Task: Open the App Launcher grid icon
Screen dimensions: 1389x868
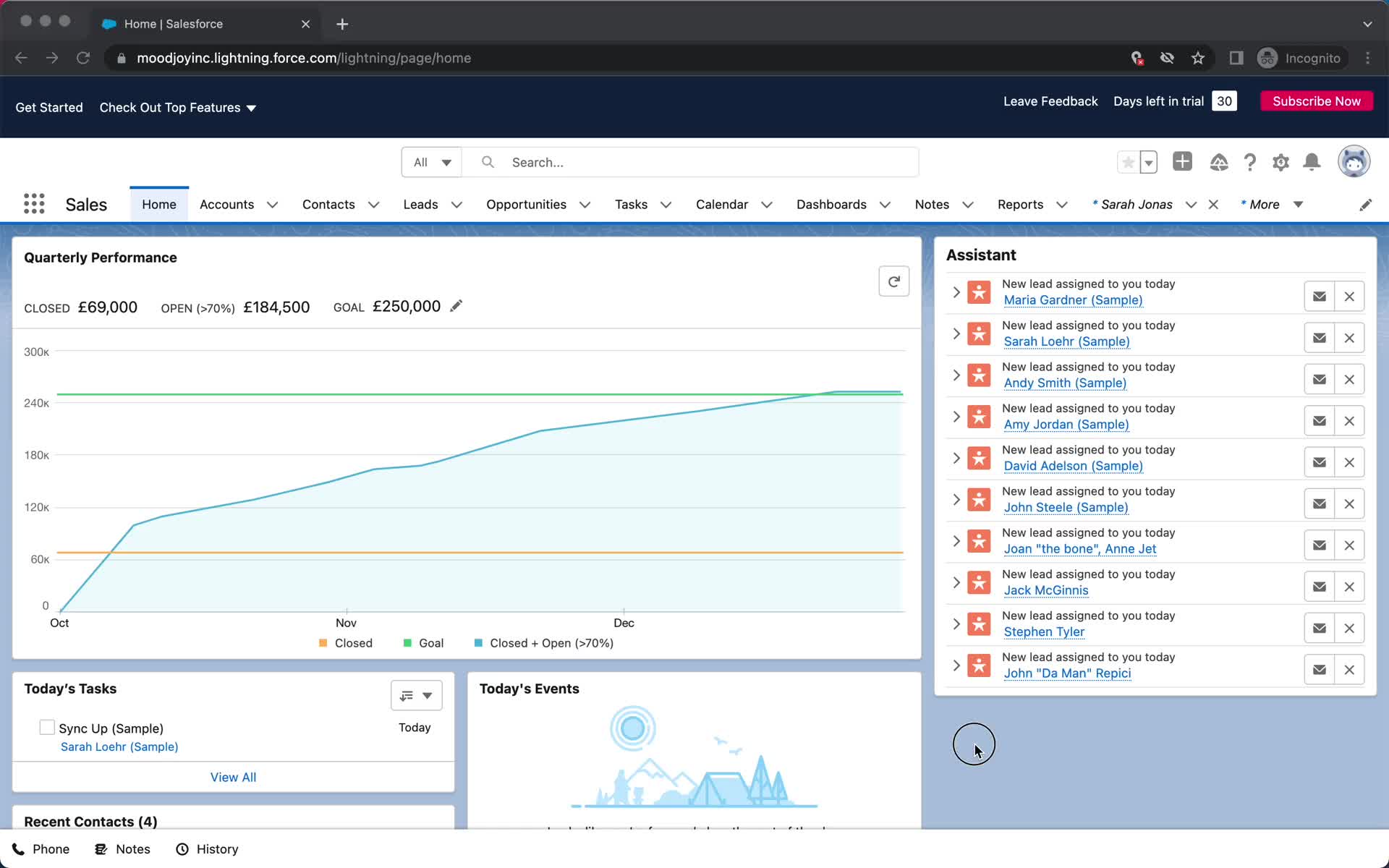Action: [x=34, y=204]
